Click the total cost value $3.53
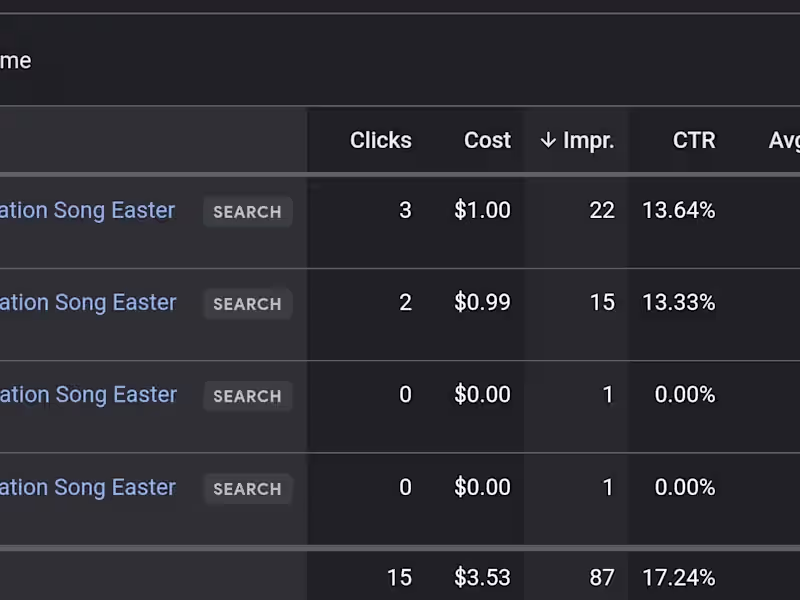This screenshot has height=600, width=800. coord(482,578)
